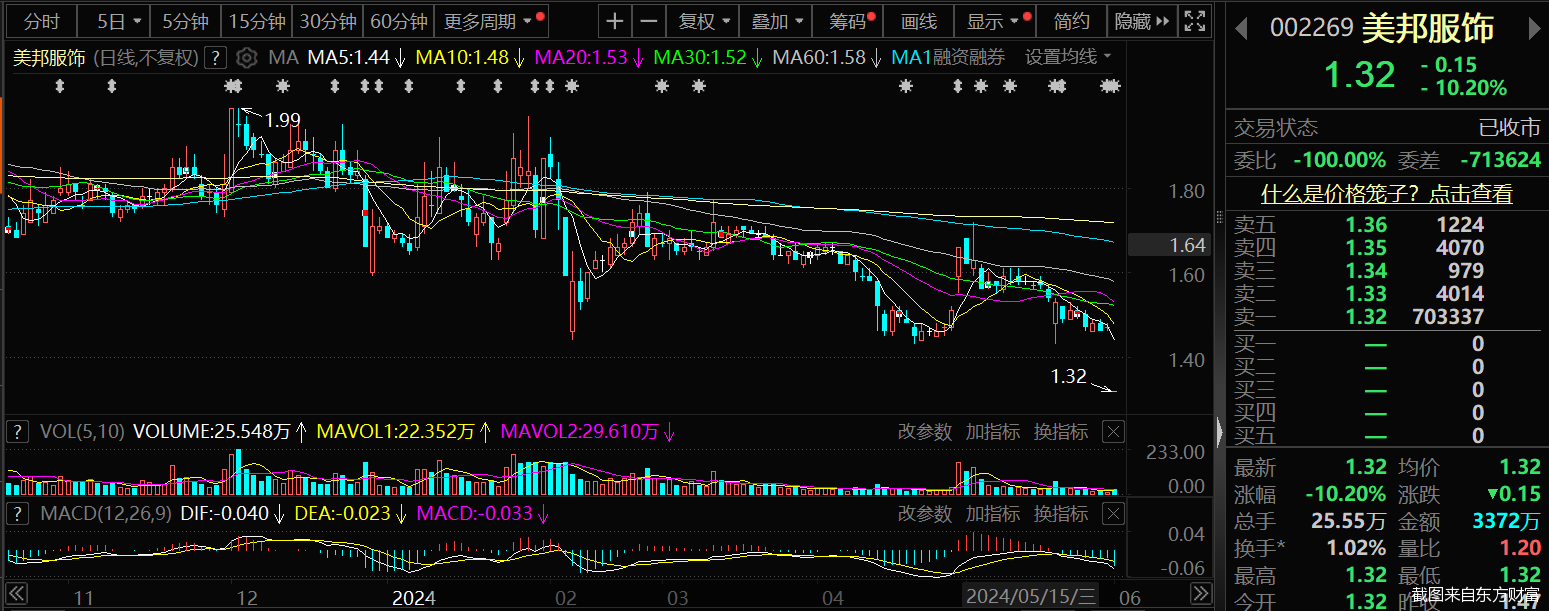Click the zoom out minus icon
1549x611 pixels.
(x=649, y=21)
